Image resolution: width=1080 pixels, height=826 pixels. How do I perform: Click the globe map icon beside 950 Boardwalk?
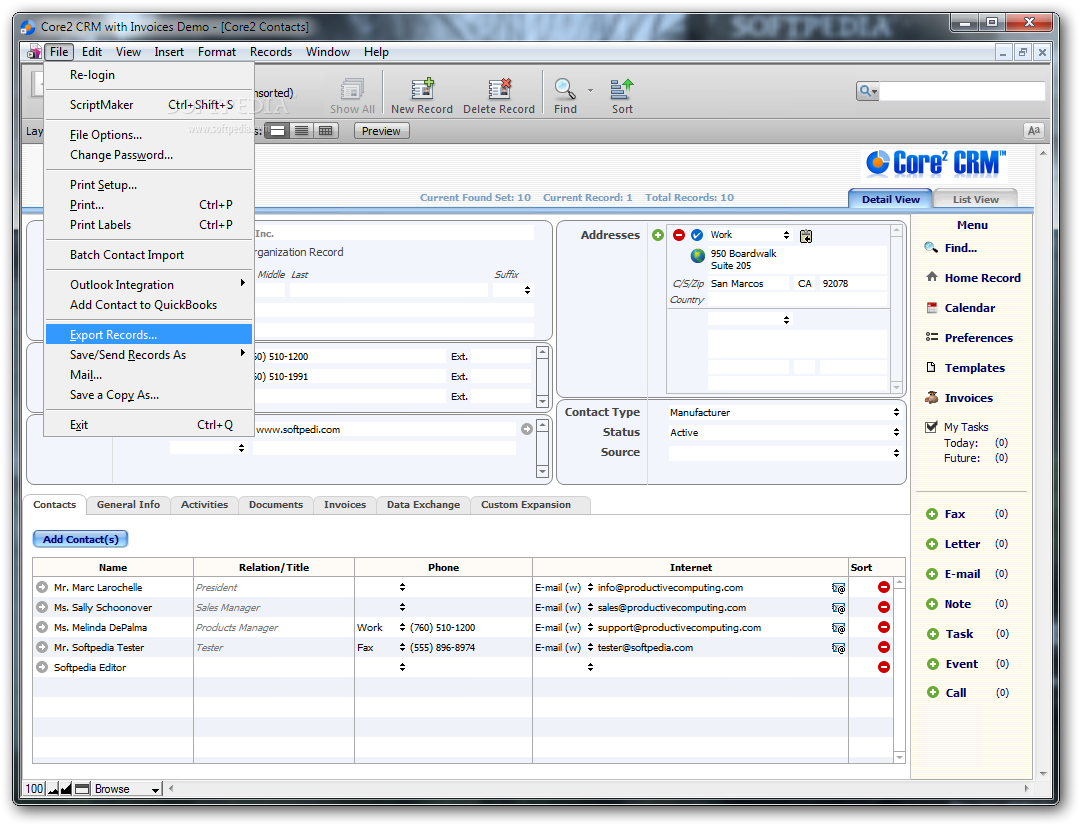(x=698, y=256)
